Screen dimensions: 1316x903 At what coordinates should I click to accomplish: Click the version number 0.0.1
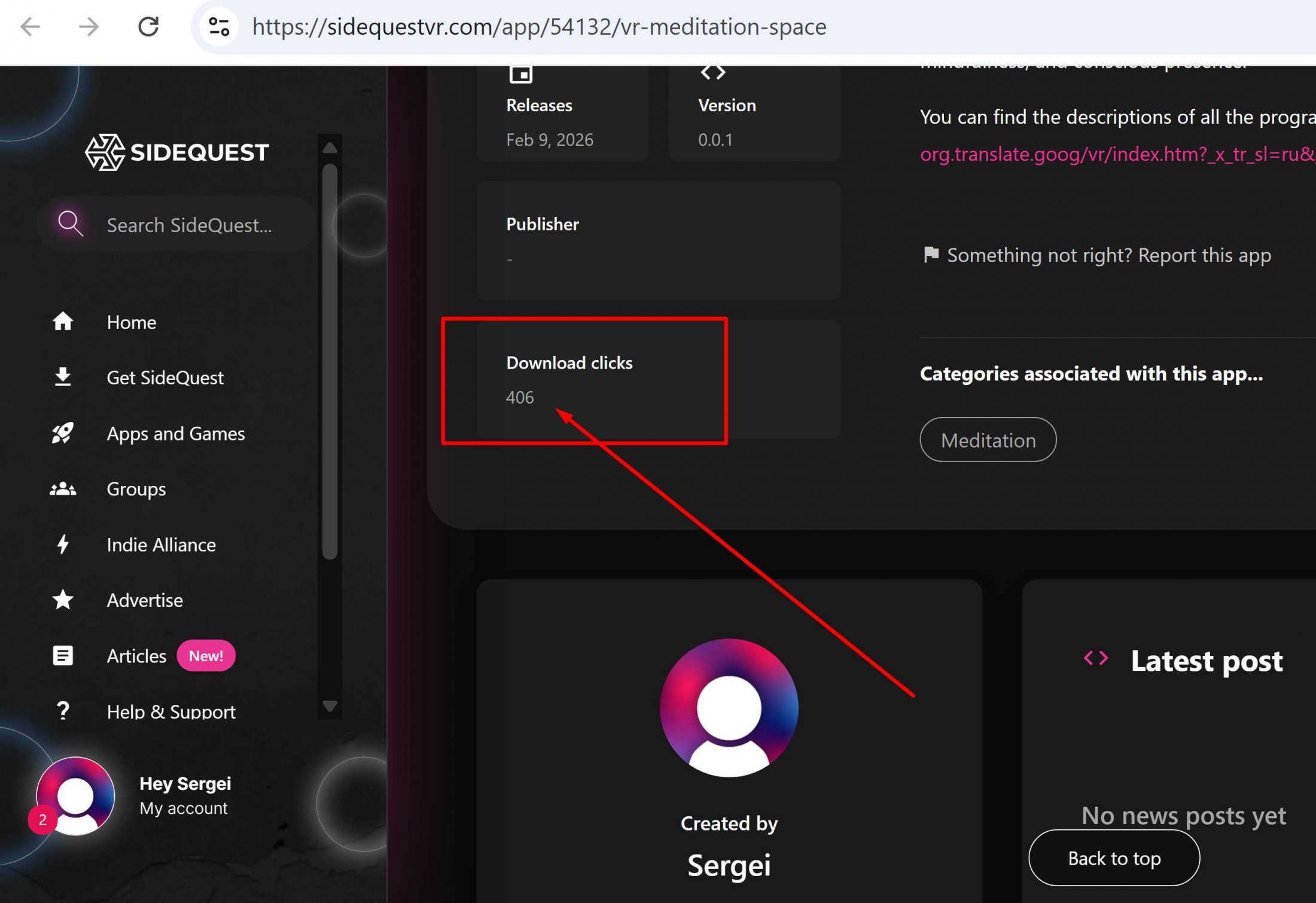(715, 139)
